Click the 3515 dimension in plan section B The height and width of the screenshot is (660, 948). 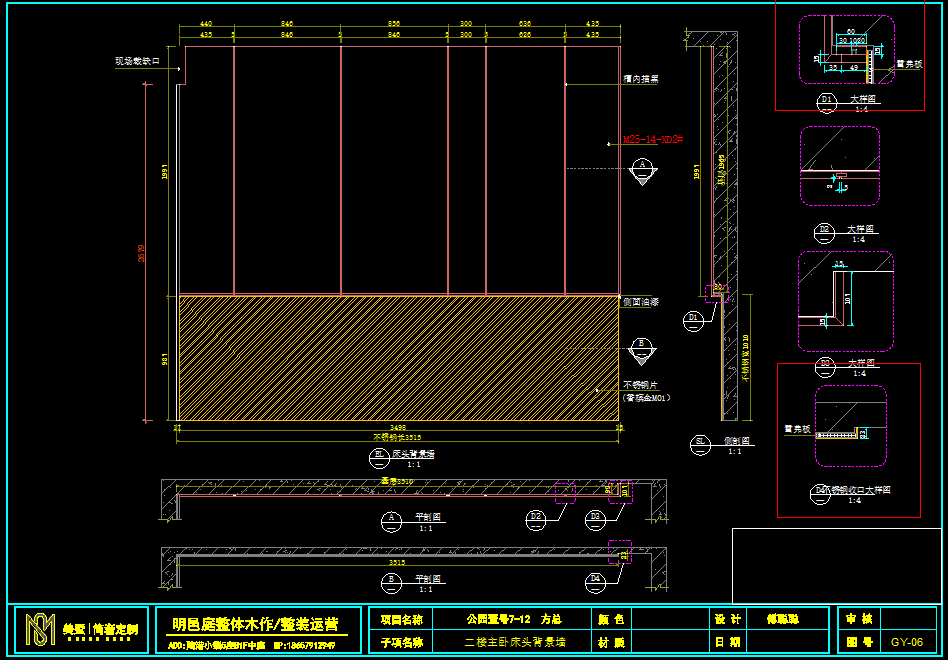pos(397,562)
